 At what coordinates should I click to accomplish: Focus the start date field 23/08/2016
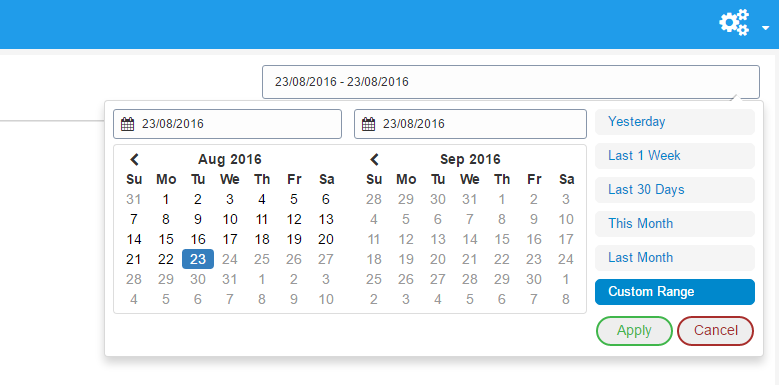pyautogui.click(x=228, y=124)
